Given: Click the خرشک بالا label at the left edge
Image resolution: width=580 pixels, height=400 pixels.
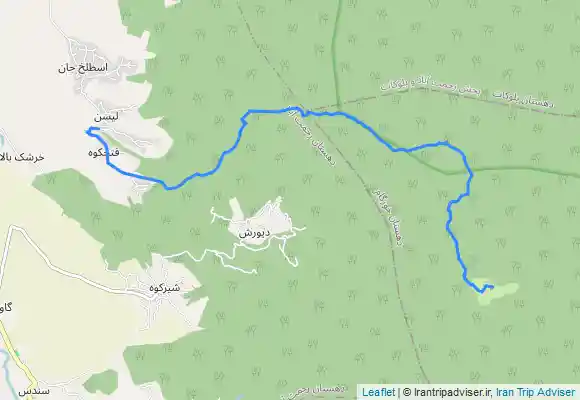Looking at the screenshot, I should (22, 157).
